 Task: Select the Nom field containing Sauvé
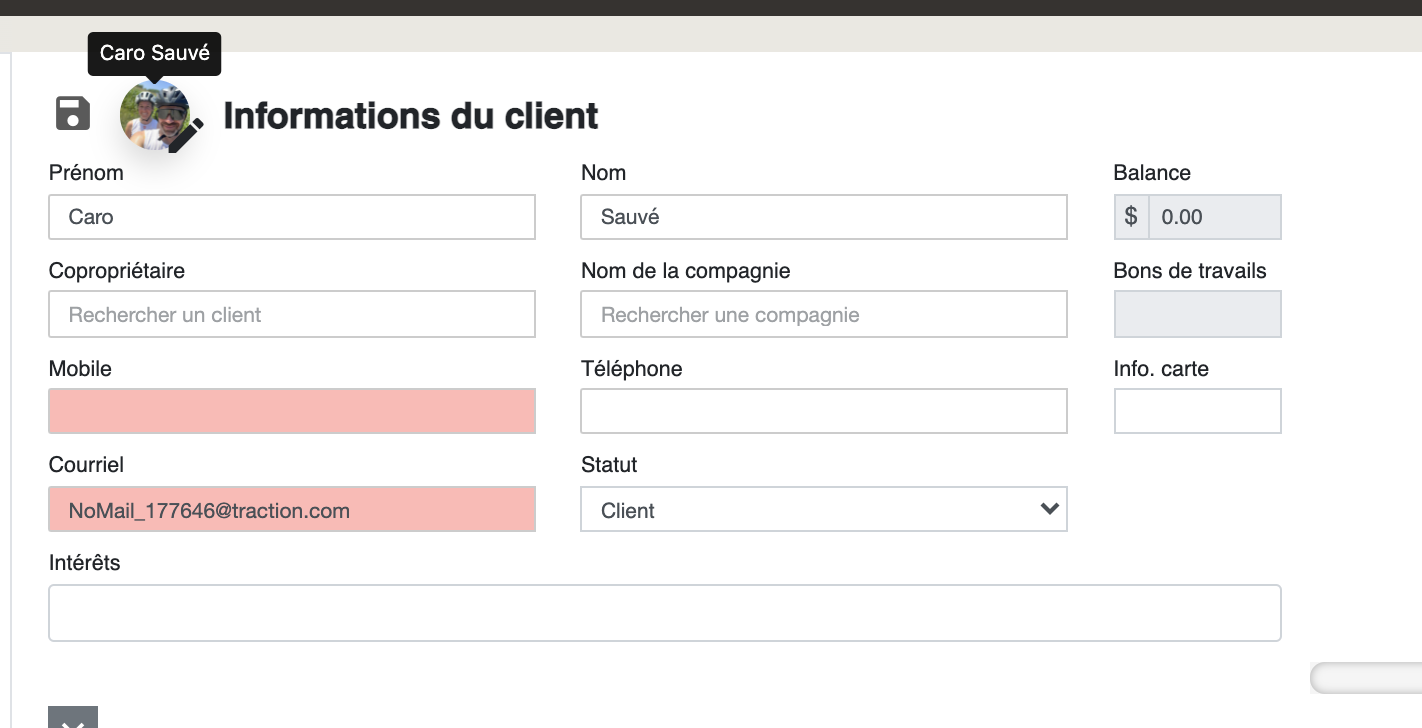[x=823, y=217]
